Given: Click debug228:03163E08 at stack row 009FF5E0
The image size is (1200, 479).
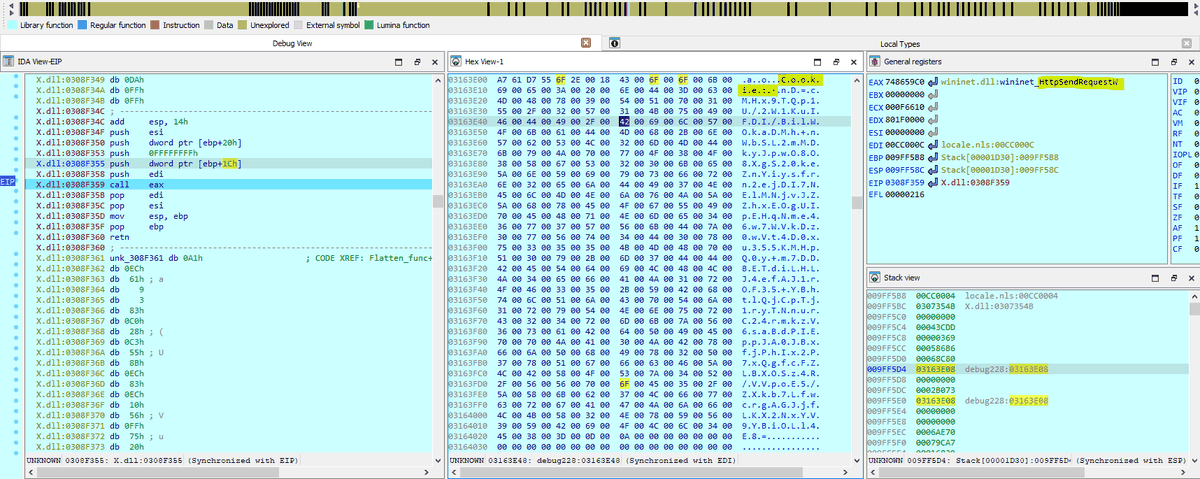Looking at the screenshot, I should [1006, 400].
